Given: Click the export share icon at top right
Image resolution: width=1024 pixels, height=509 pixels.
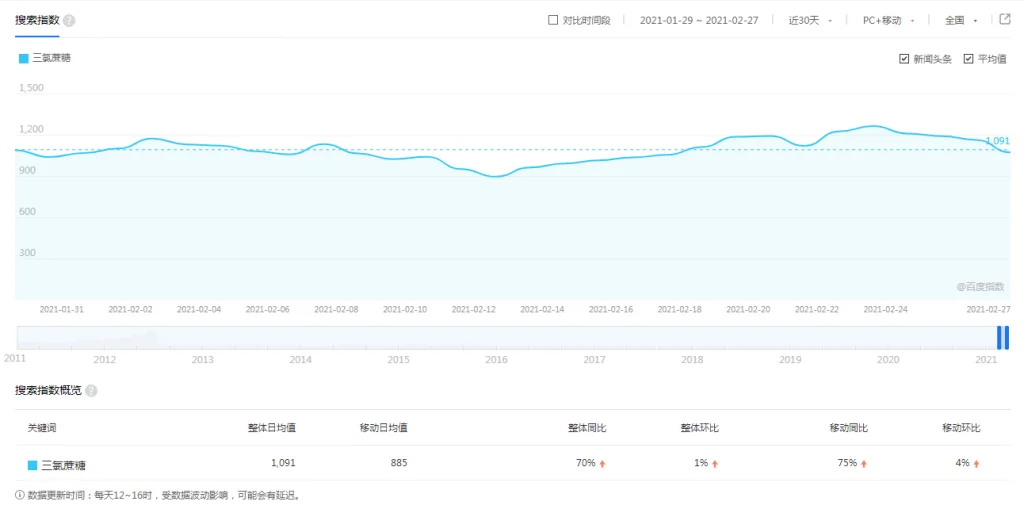Looking at the screenshot, I should click(1005, 19).
